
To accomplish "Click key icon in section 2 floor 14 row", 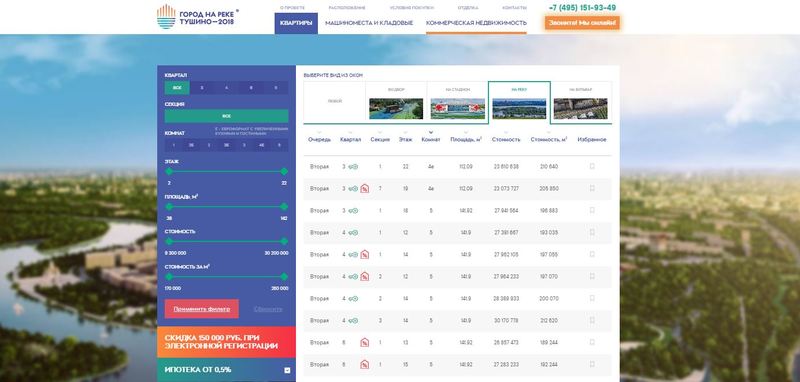I will tap(353, 298).
